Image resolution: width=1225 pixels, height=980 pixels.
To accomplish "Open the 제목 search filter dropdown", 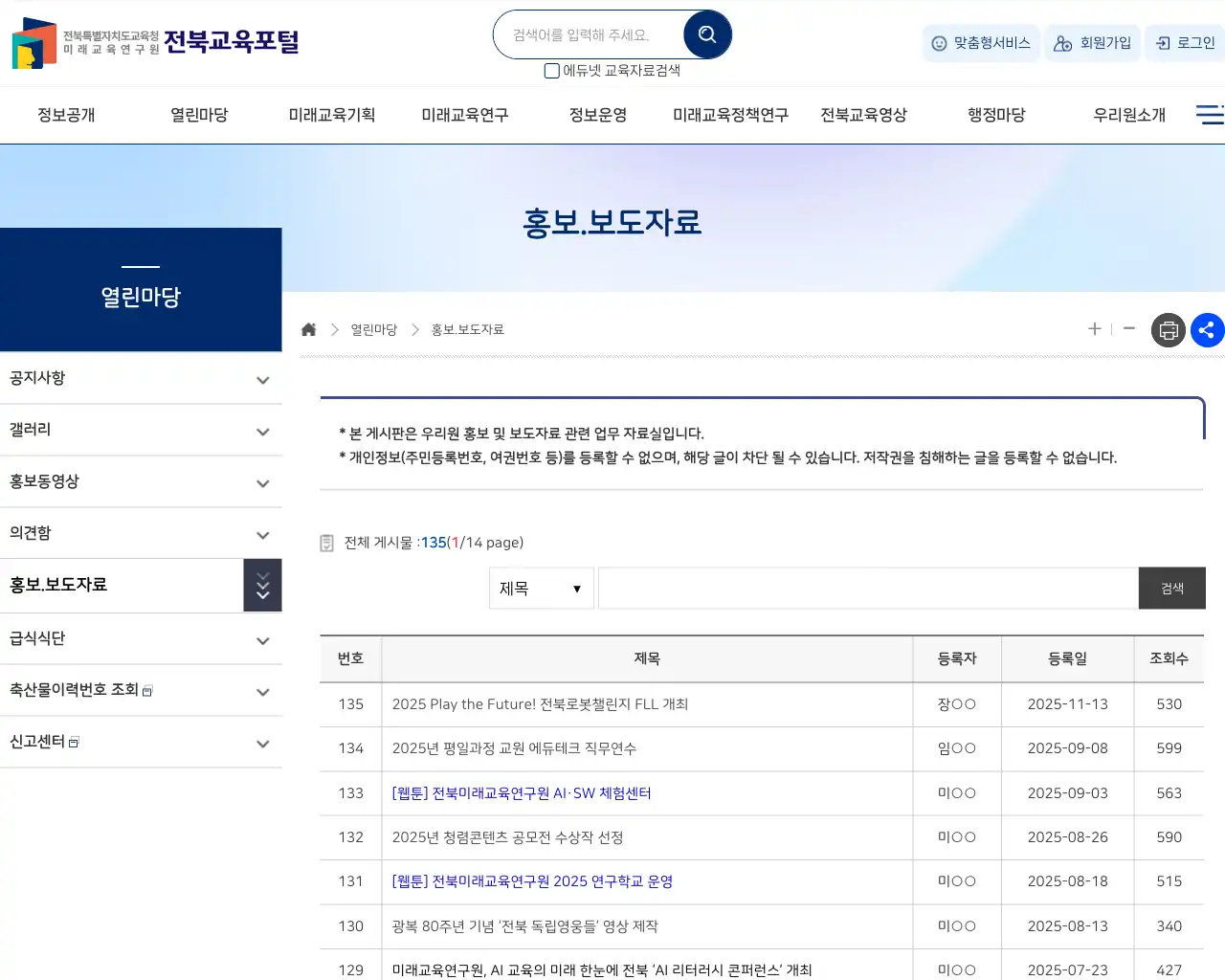I will pyautogui.click(x=541, y=588).
